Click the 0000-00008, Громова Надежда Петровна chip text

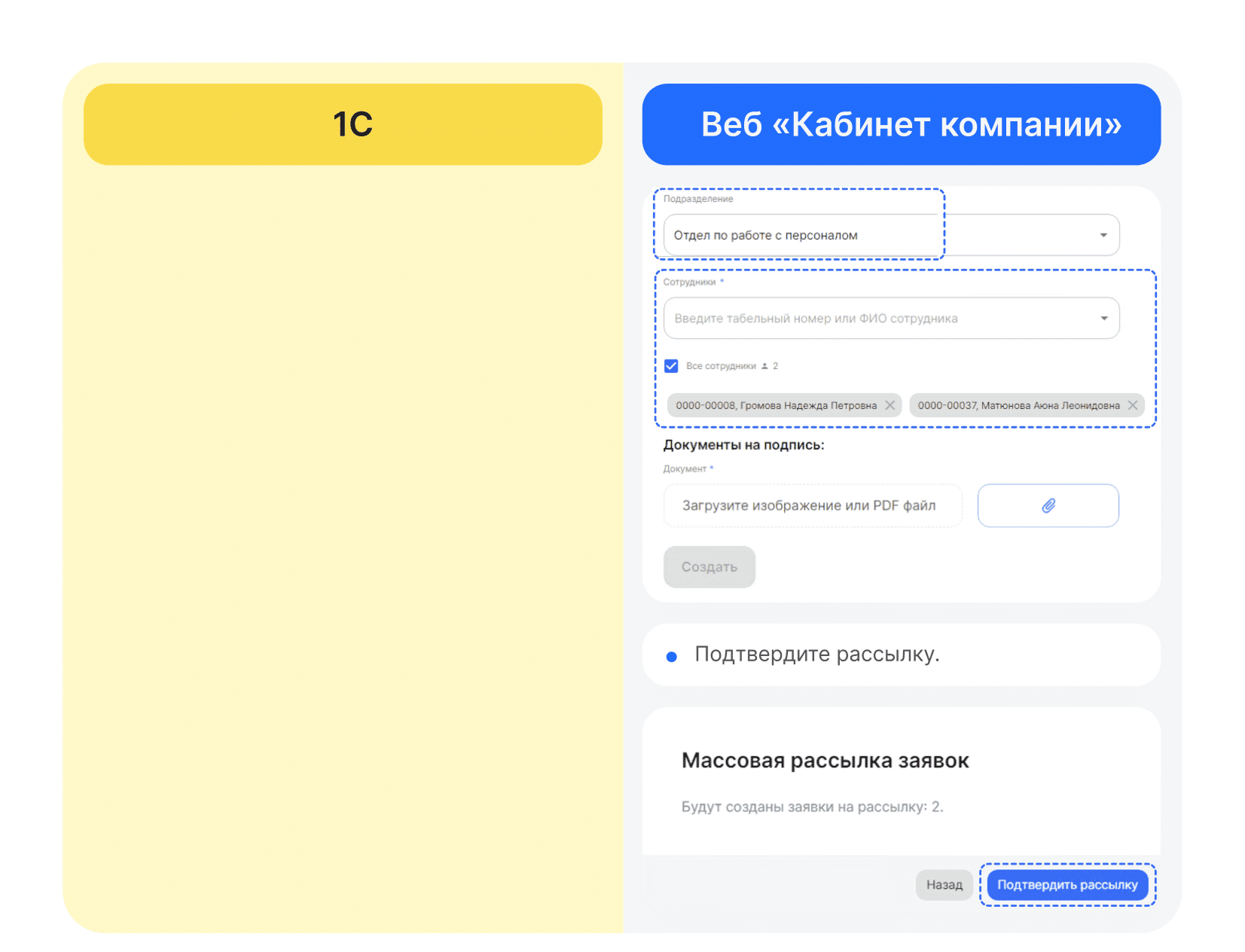pyautogui.click(x=776, y=405)
